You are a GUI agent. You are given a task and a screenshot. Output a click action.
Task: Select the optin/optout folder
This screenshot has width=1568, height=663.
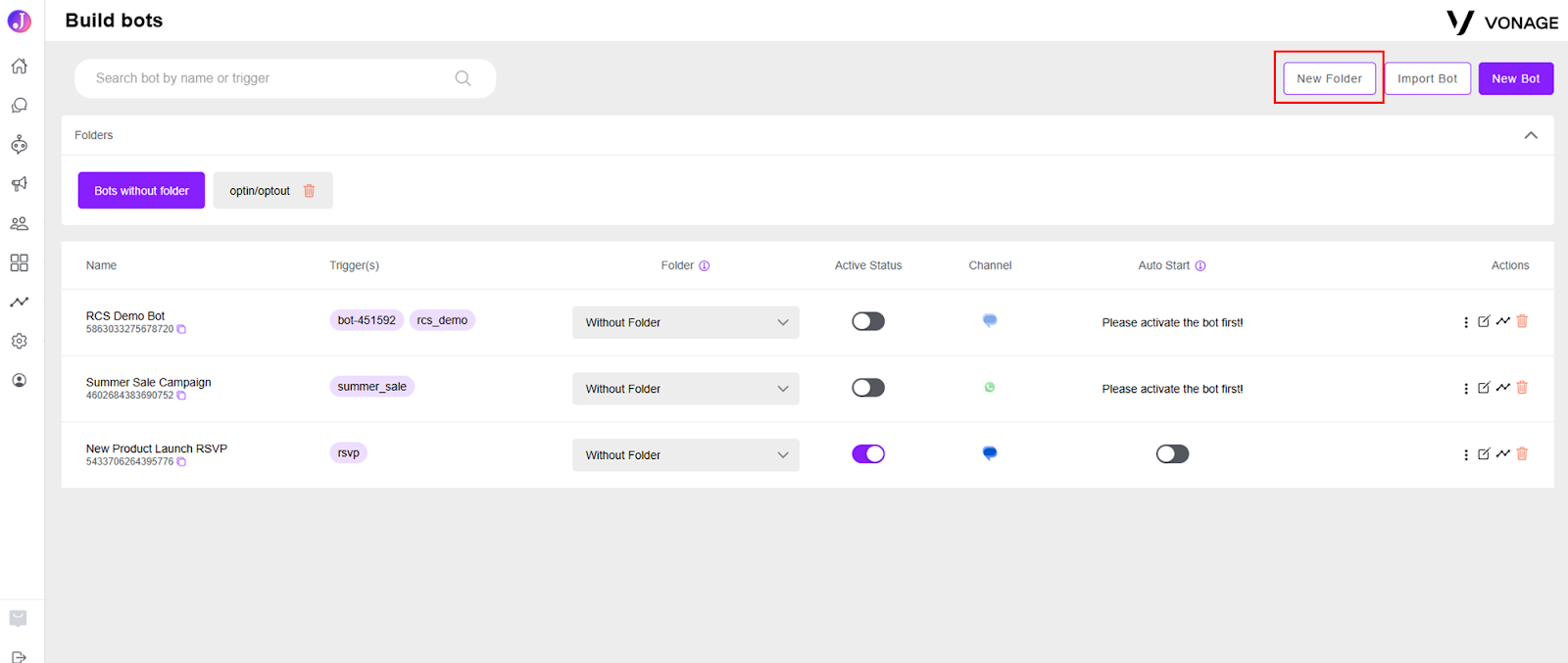(260, 191)
